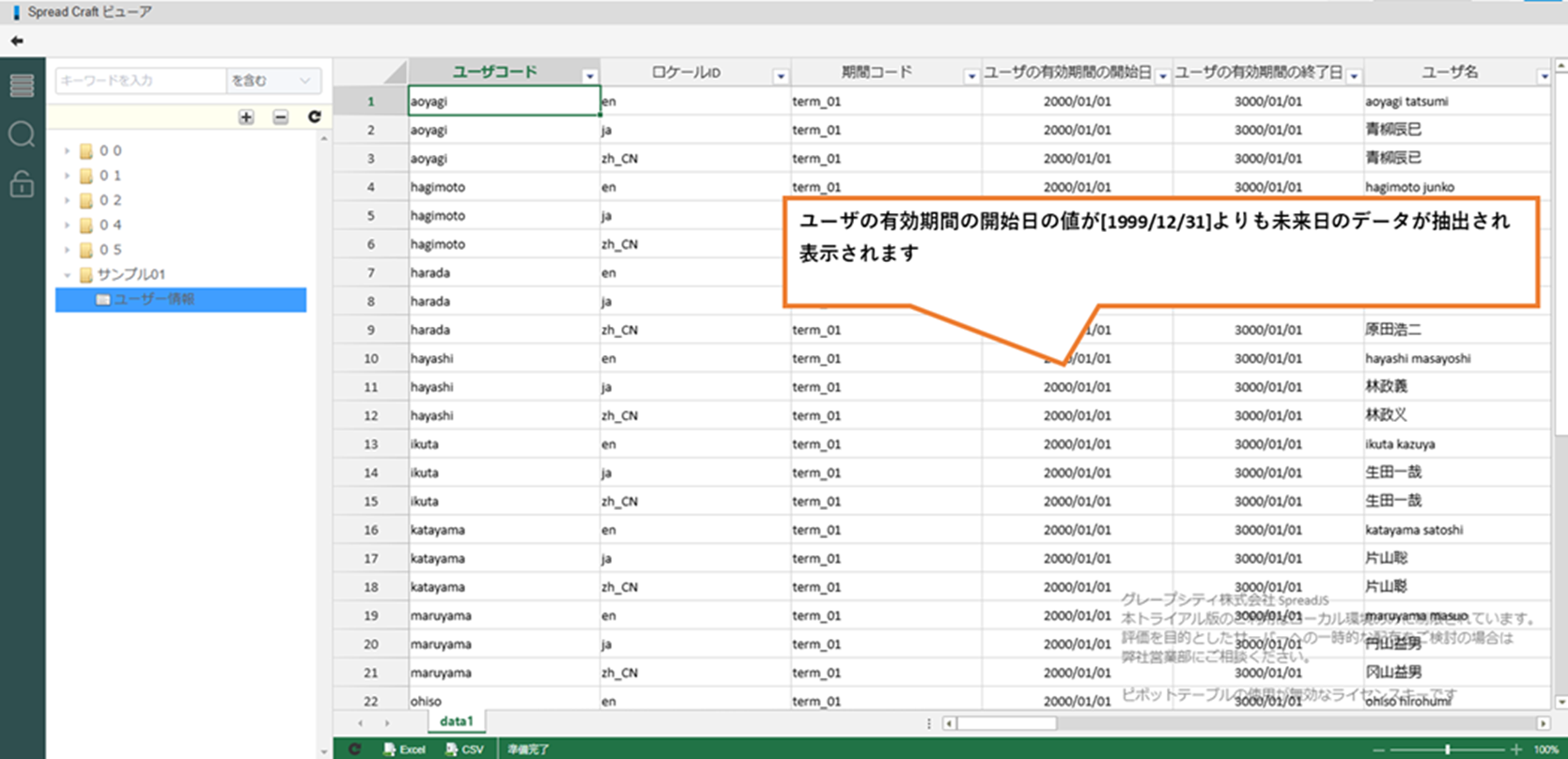Click the back arrow icon

pyautogui.click(x=17, y=41)
